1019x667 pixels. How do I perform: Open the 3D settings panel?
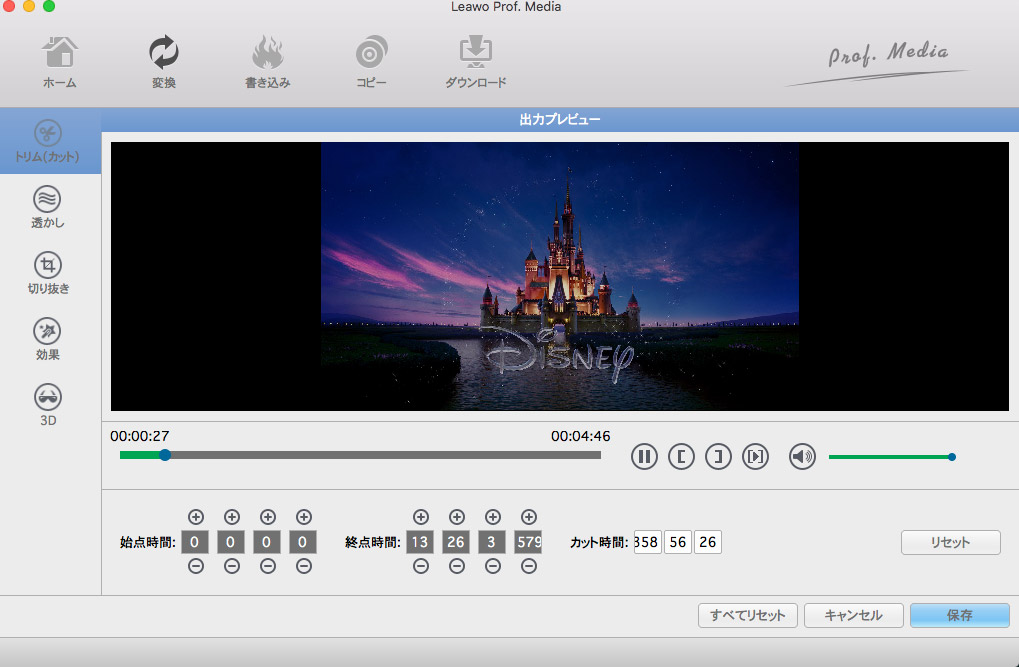(48, 405)
